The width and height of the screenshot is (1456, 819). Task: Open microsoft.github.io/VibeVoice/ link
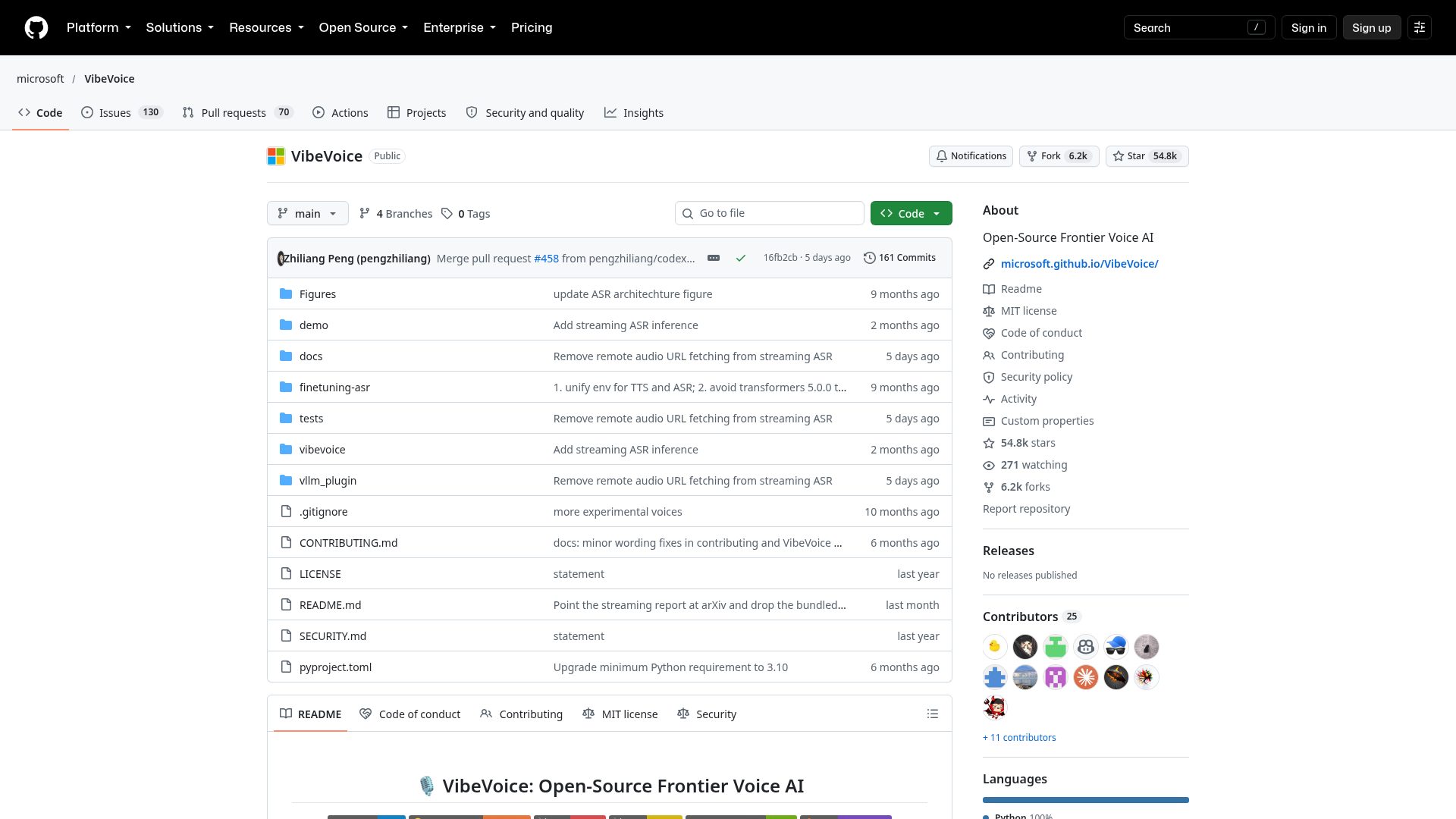(x=1079, y=264)
